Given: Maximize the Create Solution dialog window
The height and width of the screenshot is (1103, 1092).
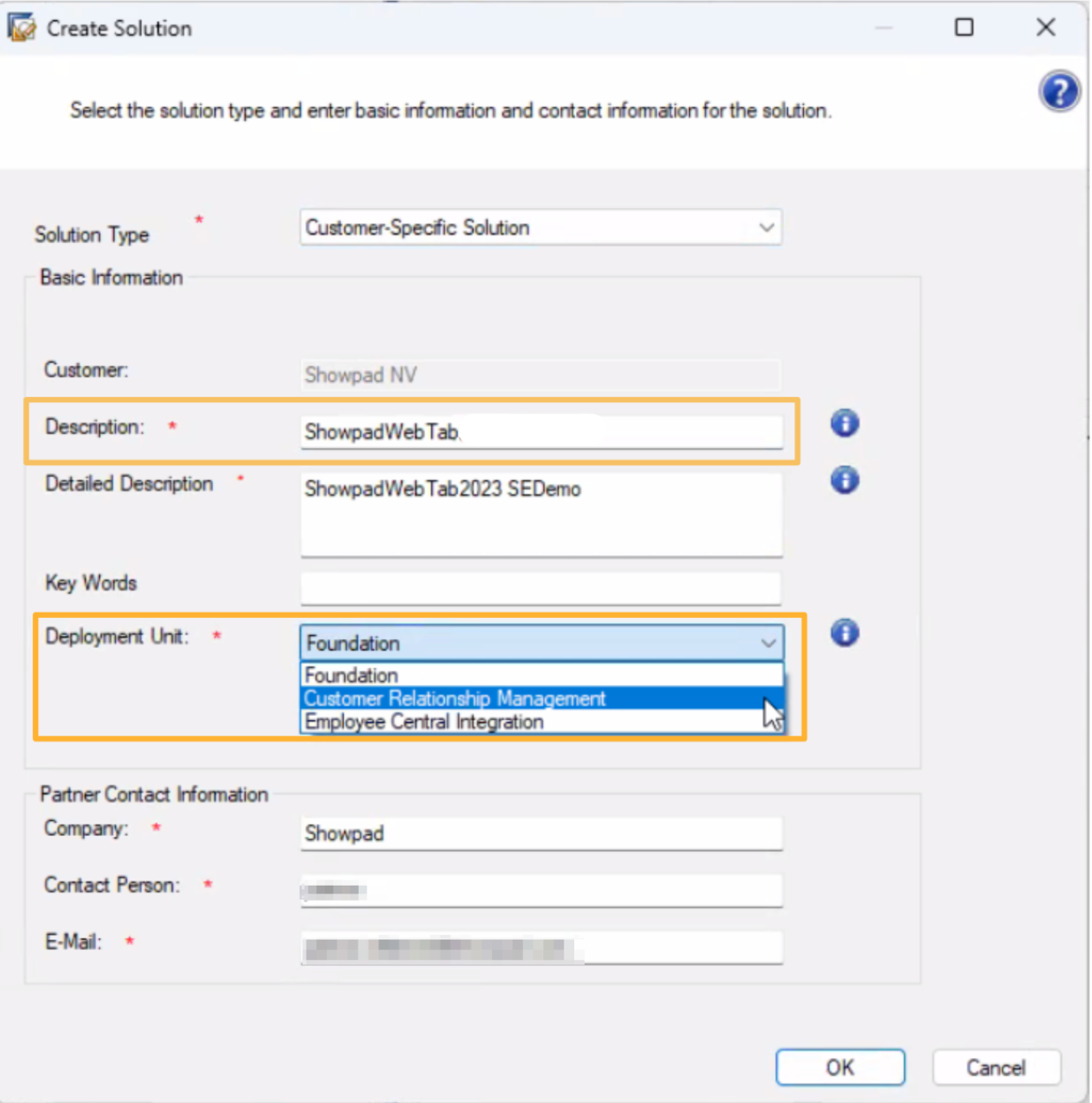Looking at the screenshot, I should [964, 27].
